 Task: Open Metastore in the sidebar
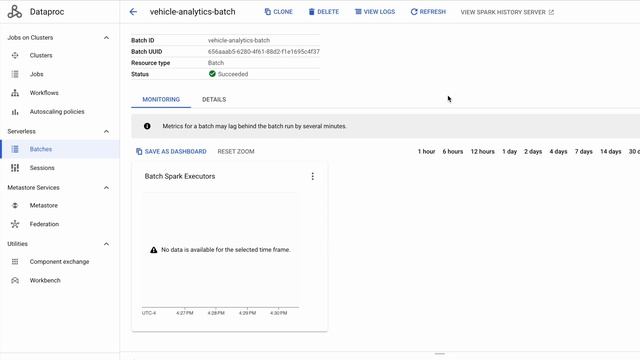(x=44, y=206)
